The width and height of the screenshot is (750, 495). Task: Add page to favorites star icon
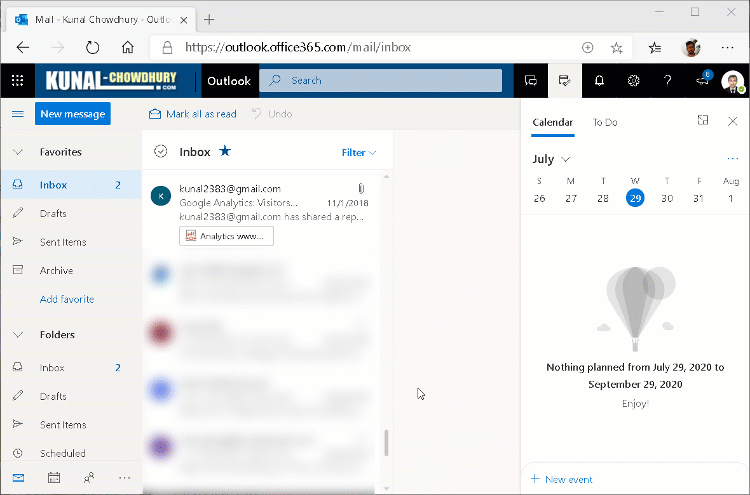coord(617,47)
